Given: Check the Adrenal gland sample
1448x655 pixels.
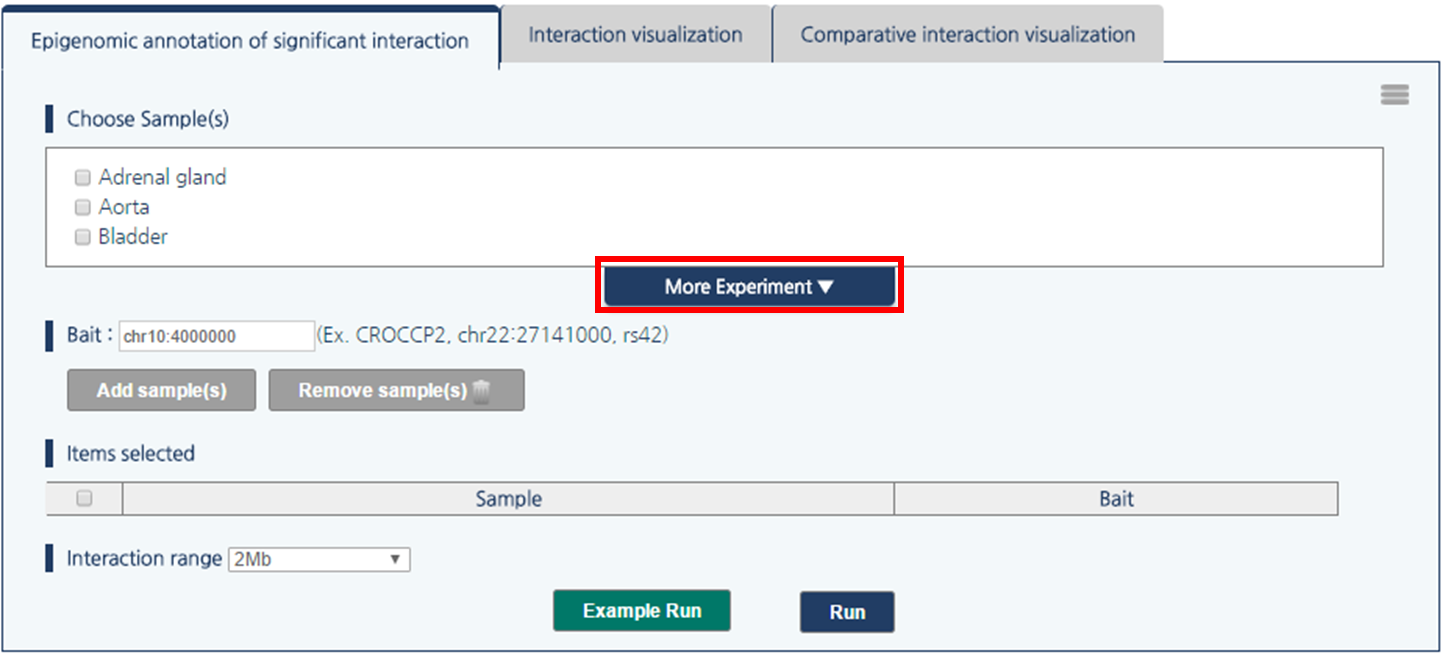Looking at the screenshot, I should click(x=83, y=178).
